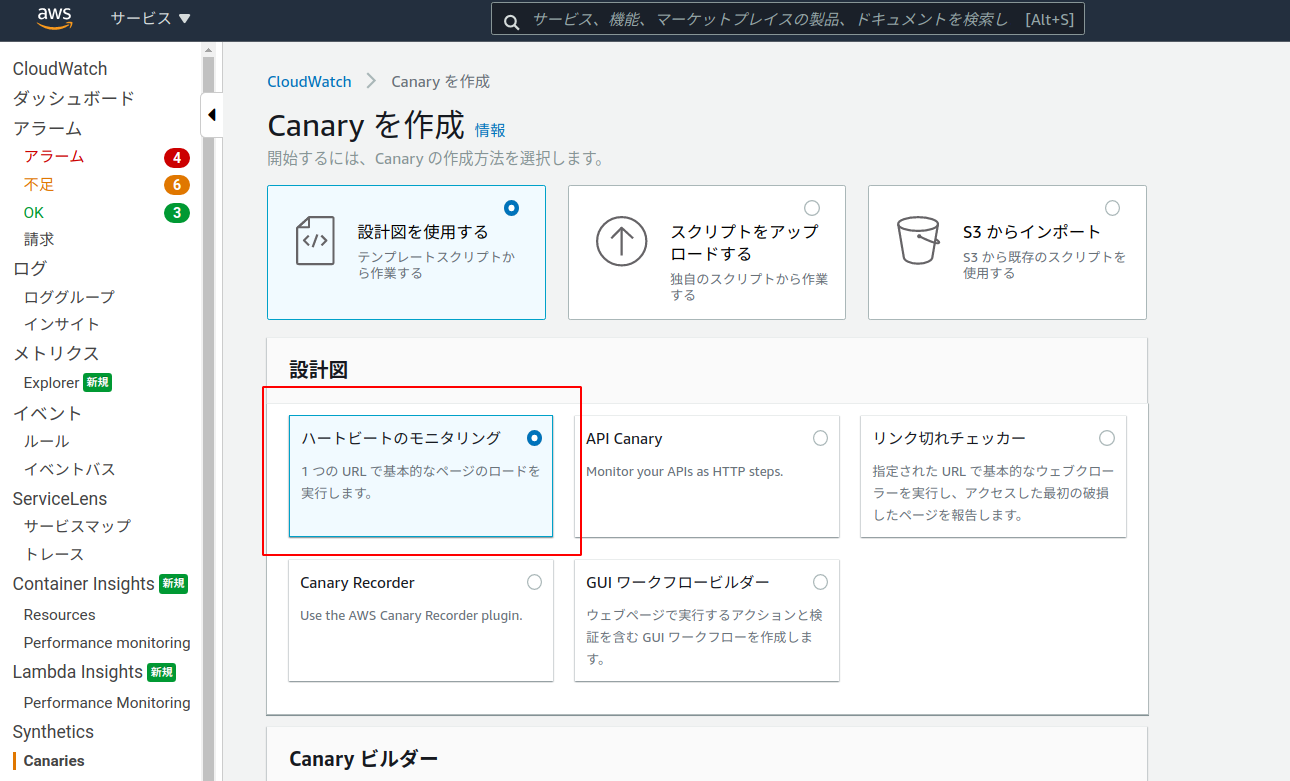
Task: Select the Canary Recorder radio button
Action: 534,582
